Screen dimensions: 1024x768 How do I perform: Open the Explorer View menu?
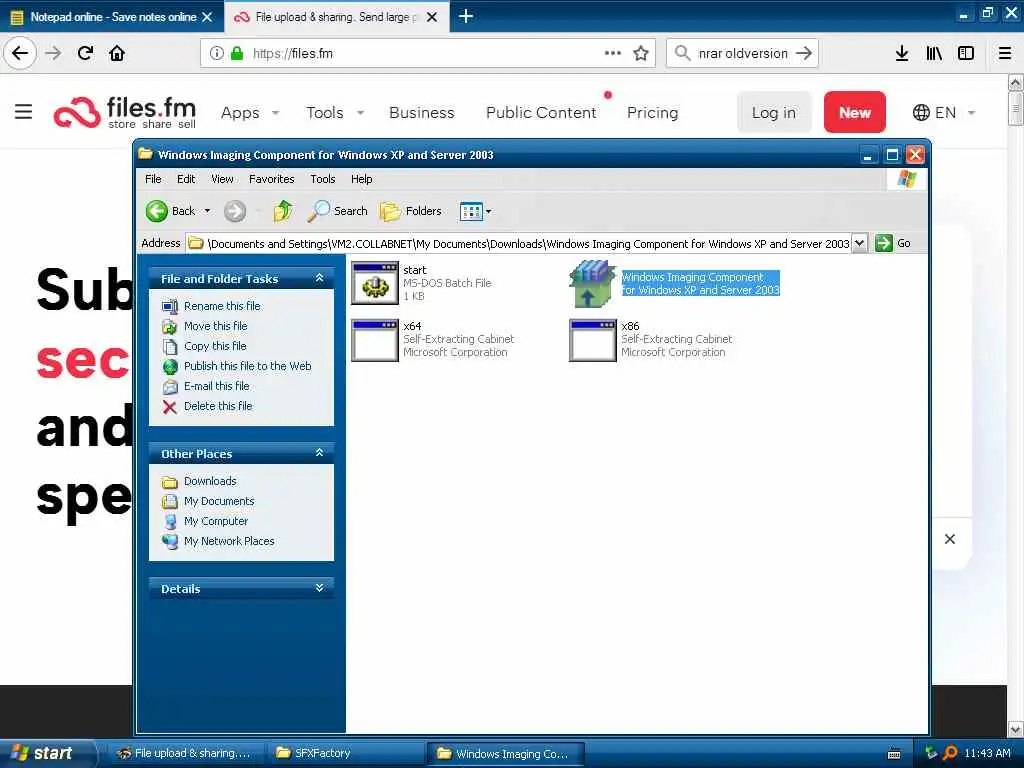pos(222,179)
